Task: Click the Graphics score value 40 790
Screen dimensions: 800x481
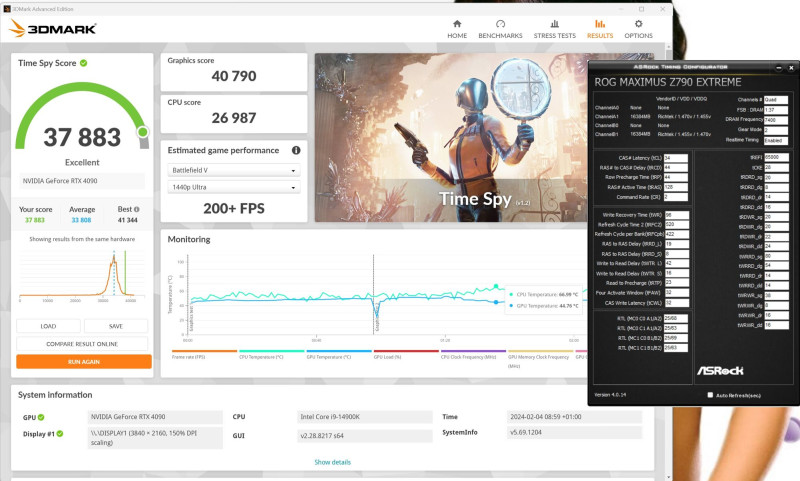Action: click(x=234, y=76)
